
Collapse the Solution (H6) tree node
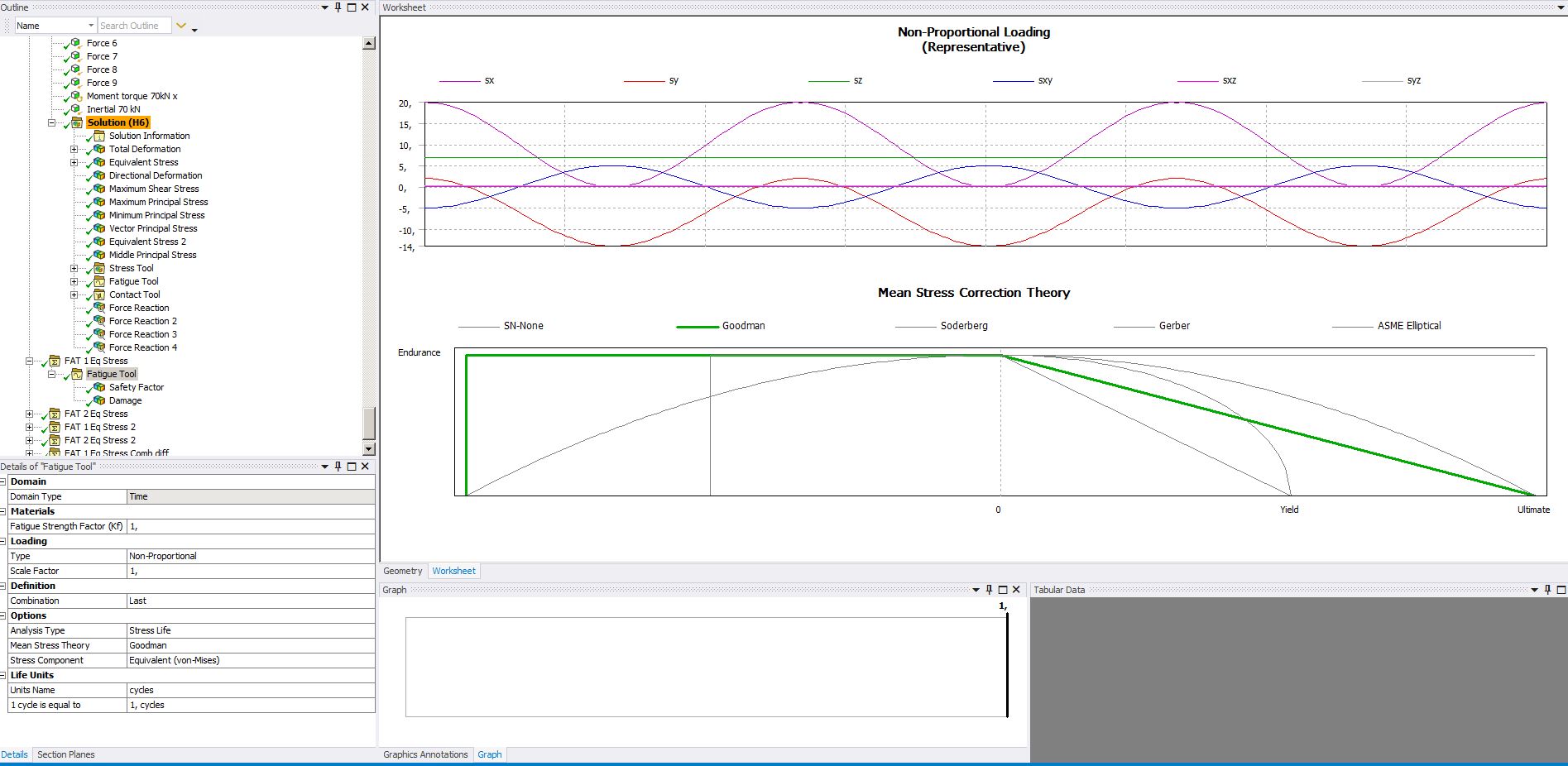(51, 122)
